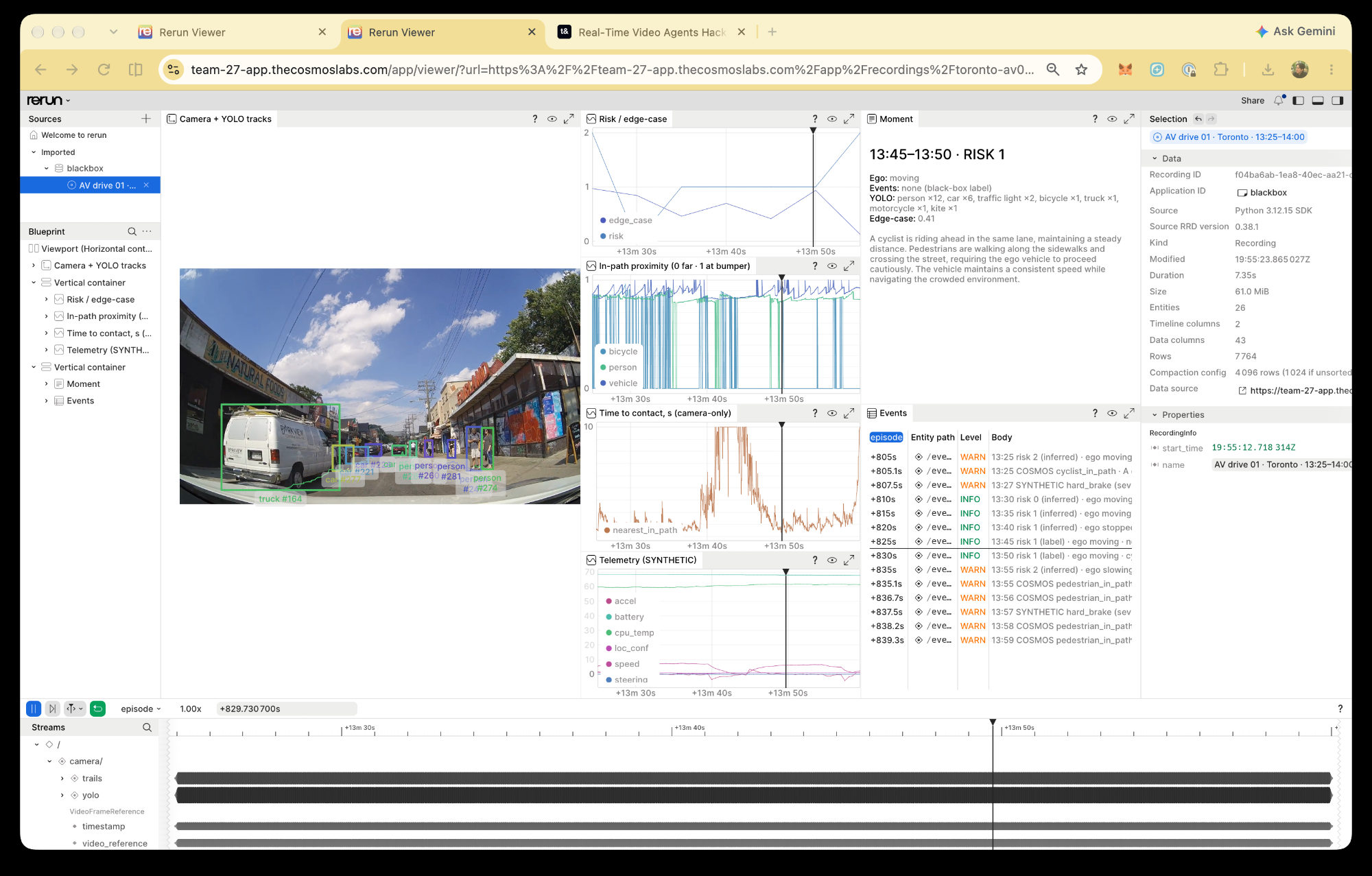Toggle the right selection panel layout icon
Image resolution: width=1372 pixels, height=876 pixels.
tap(1337, 101)
